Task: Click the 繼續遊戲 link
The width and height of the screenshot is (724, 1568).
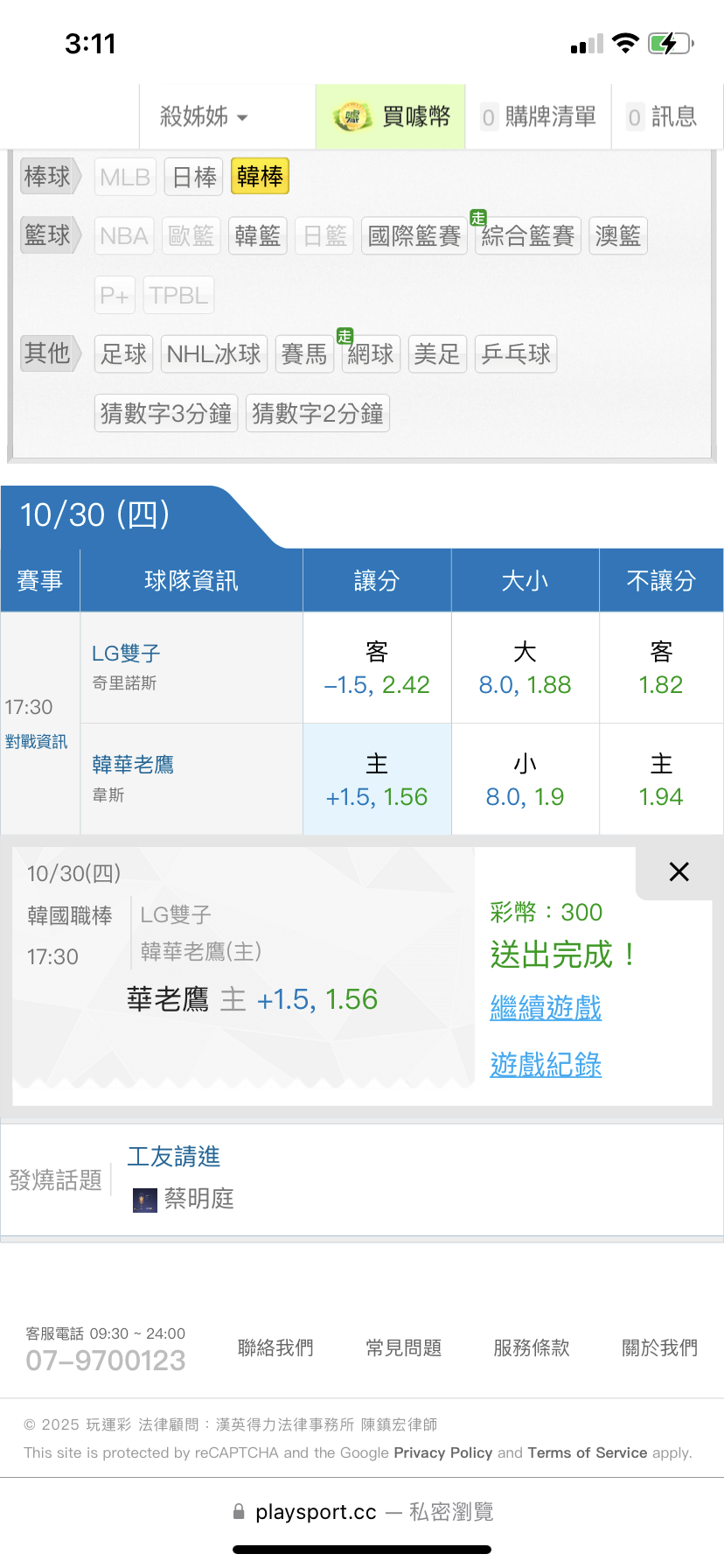Action: coord(546,1008)
